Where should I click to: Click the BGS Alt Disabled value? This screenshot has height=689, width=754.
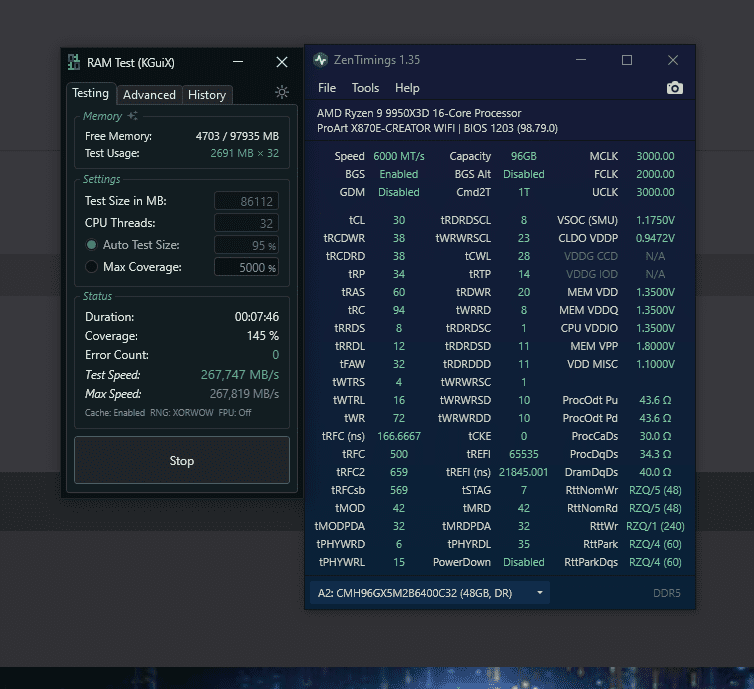coord(524,174)
